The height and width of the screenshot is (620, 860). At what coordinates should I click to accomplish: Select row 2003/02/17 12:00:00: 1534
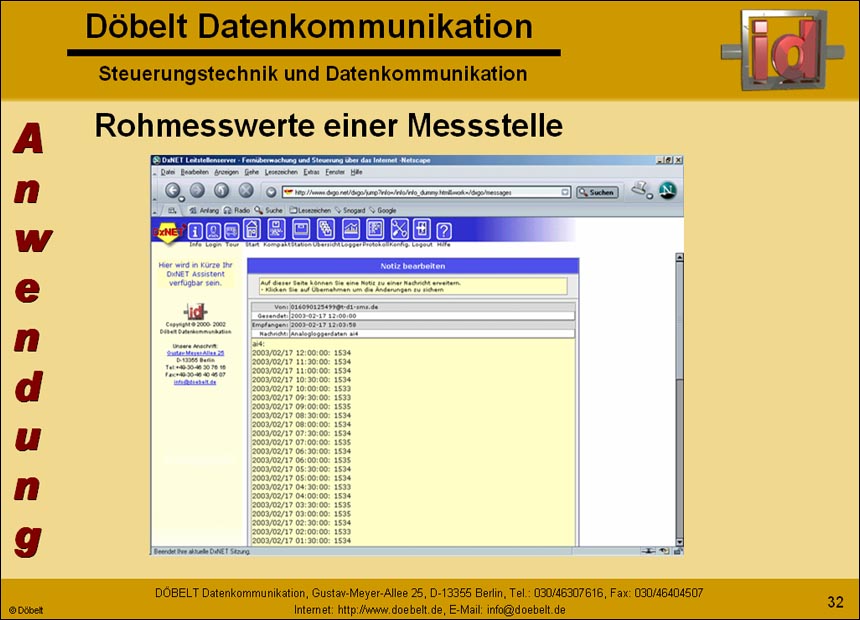coord(301,353)
